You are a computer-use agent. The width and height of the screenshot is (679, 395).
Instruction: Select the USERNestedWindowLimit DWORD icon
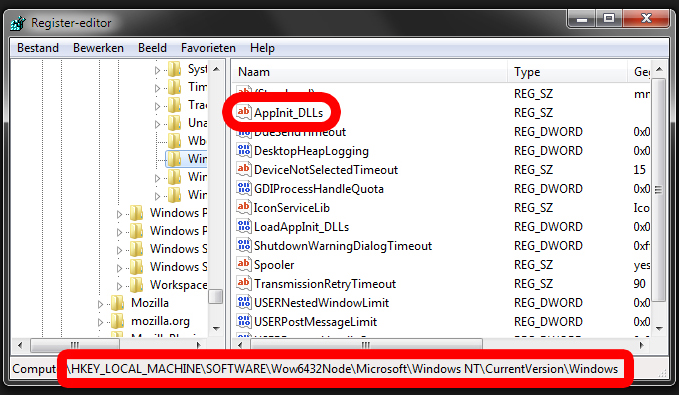click(x=243, y=302)
